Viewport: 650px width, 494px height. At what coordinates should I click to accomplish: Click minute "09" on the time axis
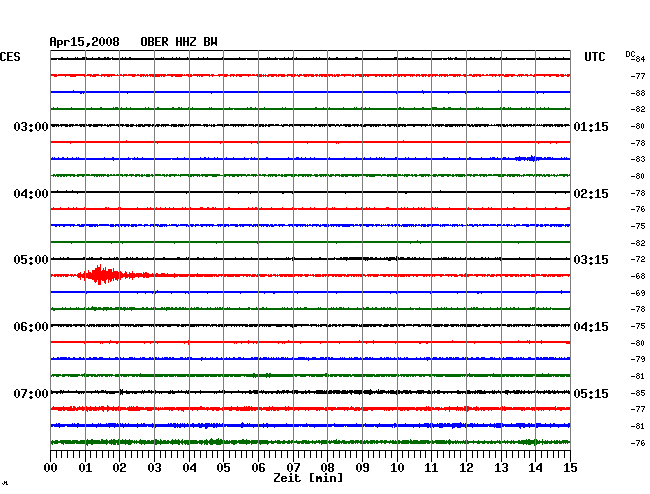point(362,468)
